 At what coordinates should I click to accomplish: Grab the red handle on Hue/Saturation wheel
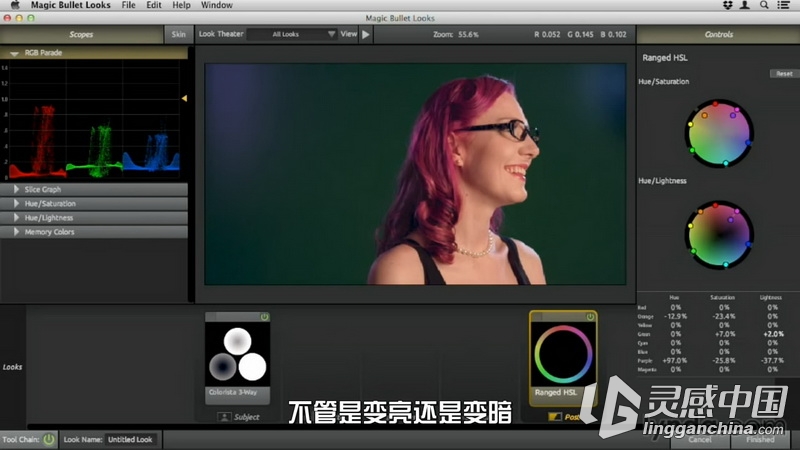coord(716,104)
